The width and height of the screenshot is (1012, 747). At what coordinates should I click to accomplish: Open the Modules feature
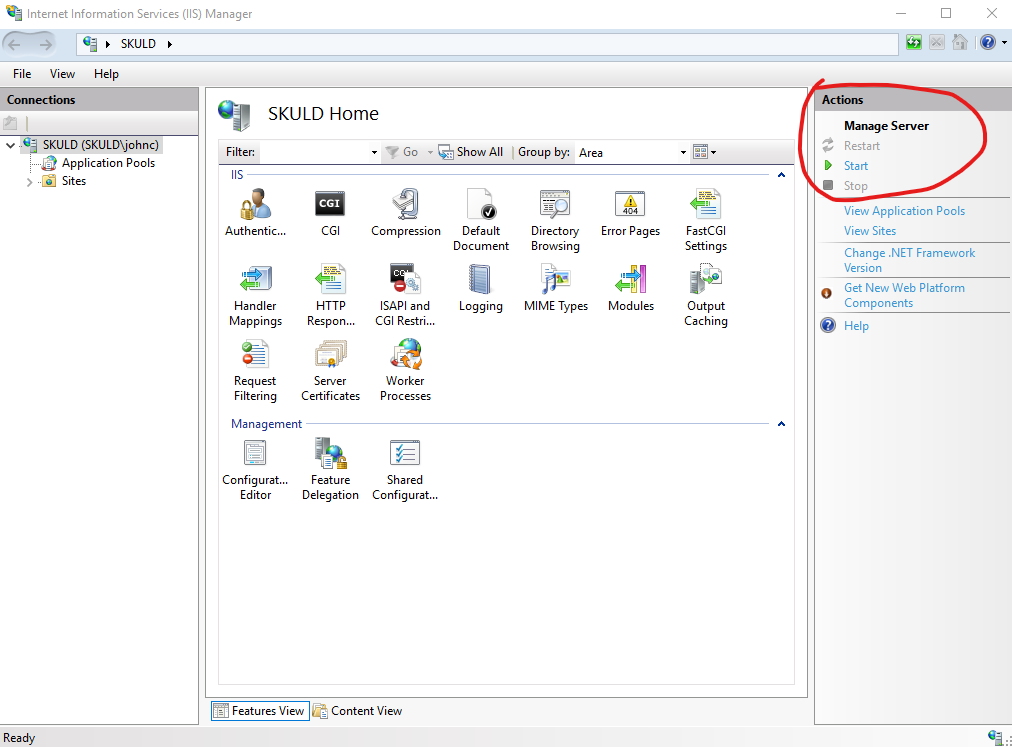(631, 289)
